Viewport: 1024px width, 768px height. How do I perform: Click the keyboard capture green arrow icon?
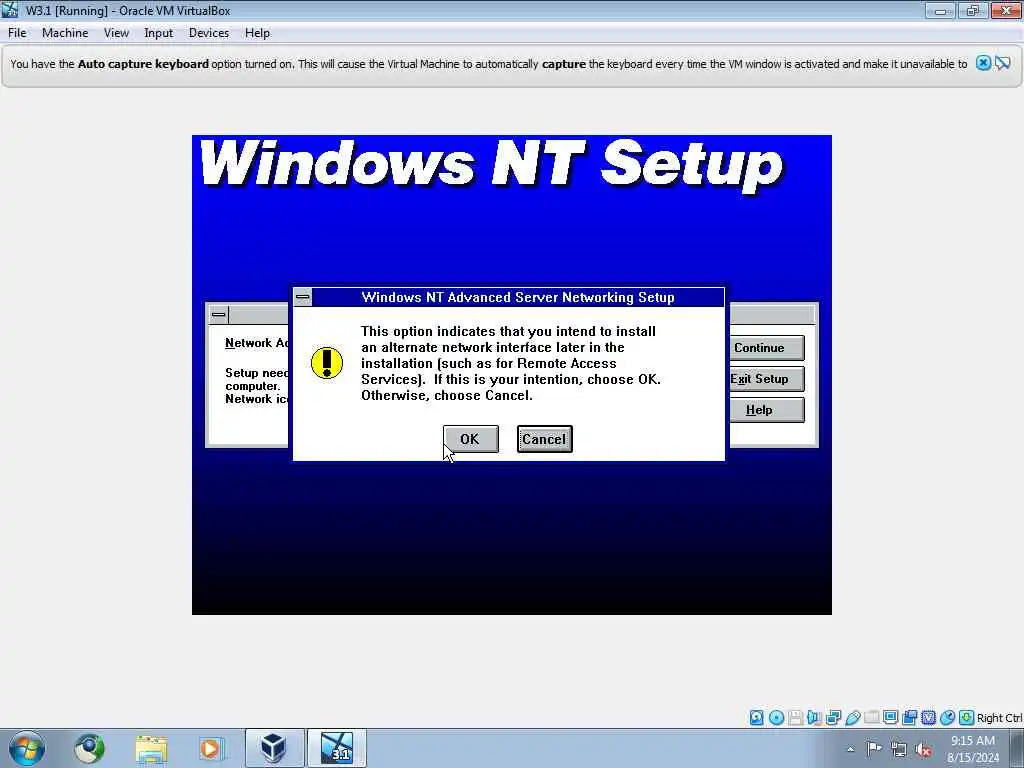click(967, 718)
